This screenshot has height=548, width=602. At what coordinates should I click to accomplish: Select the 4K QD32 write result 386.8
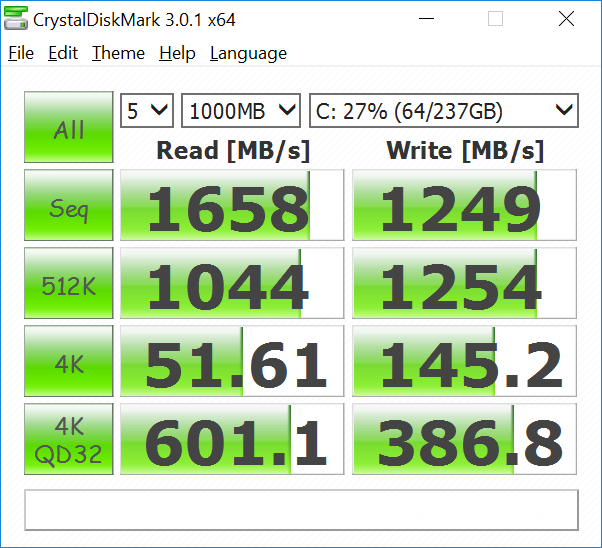point(465,439)
